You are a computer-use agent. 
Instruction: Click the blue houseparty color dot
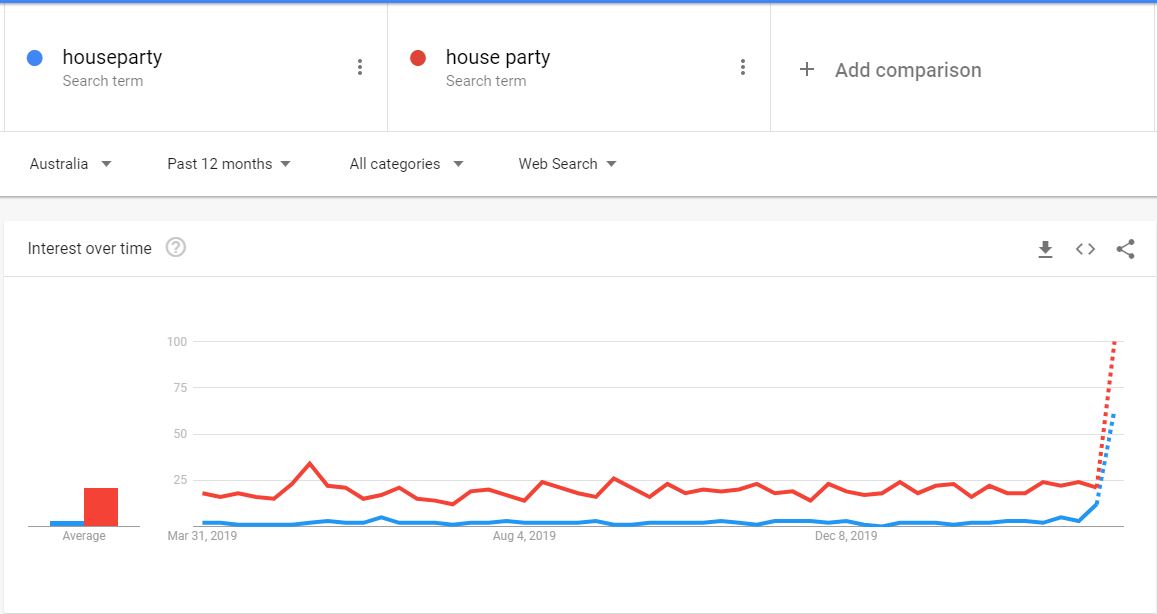pyautogui.click(x=35, y=58)
